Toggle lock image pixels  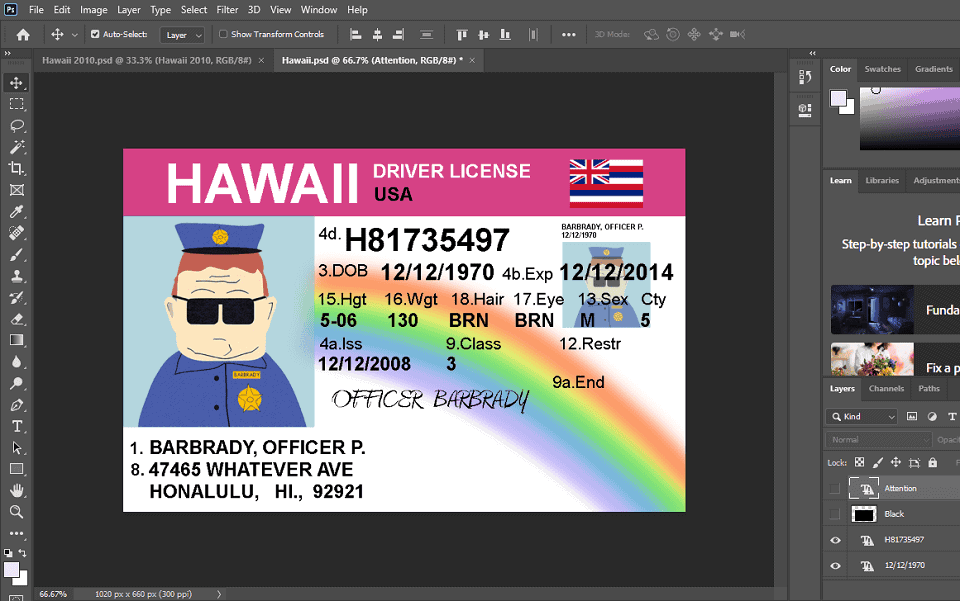(x=877, y=463)
